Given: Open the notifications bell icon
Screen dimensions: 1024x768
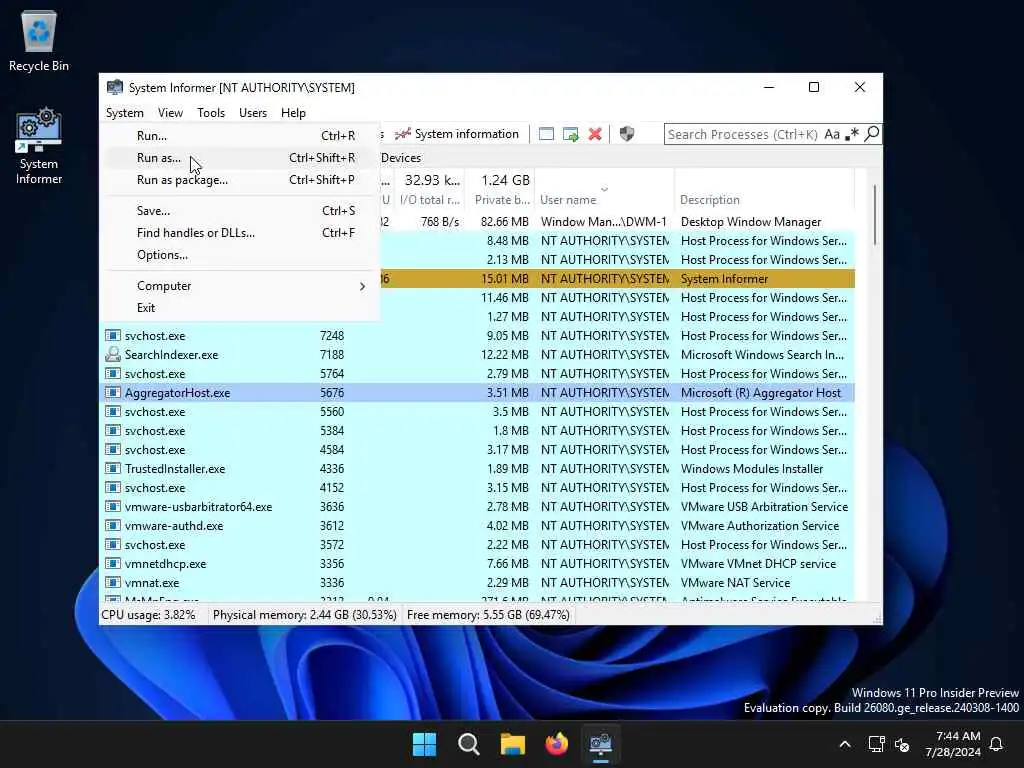Looking at the screenshot, I should [x=997, y=744].
